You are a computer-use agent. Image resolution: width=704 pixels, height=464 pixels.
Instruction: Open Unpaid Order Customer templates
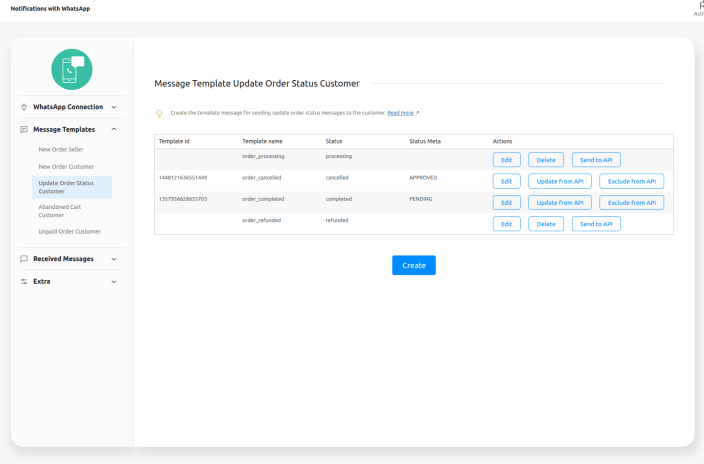(x=69, y=231)
